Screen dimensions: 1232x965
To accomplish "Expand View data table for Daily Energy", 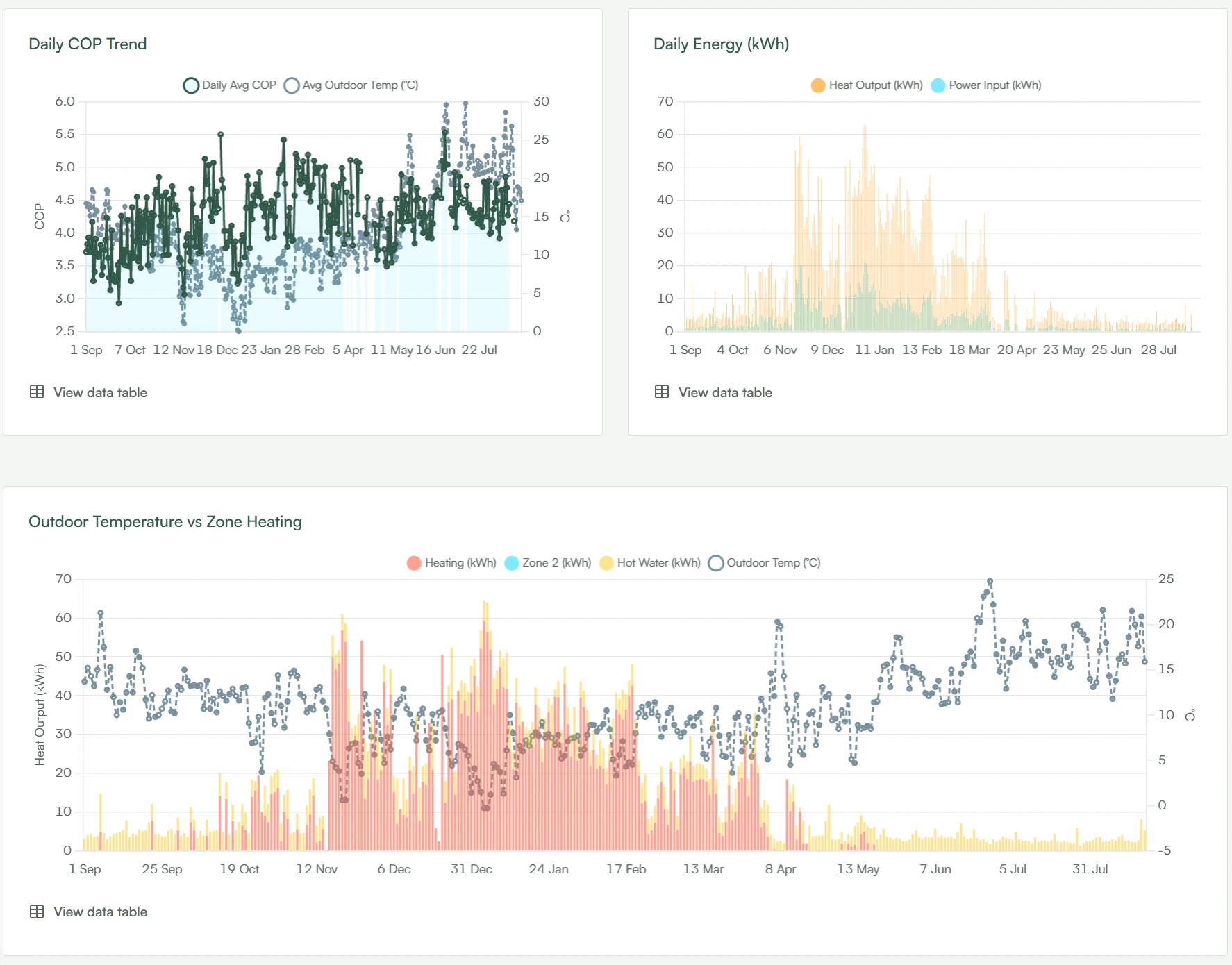I will pyautogui.click(x=725, y=392).
